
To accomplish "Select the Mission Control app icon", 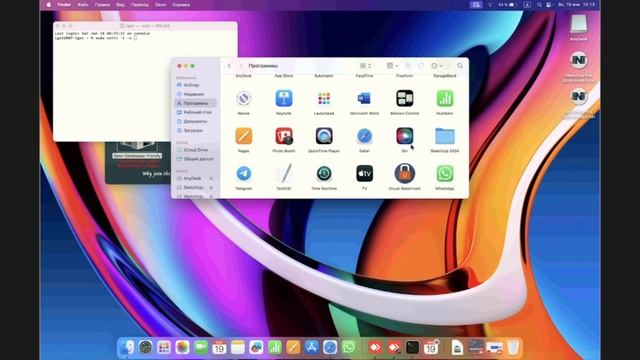I will pyautogui.click(x=404, y=99).
